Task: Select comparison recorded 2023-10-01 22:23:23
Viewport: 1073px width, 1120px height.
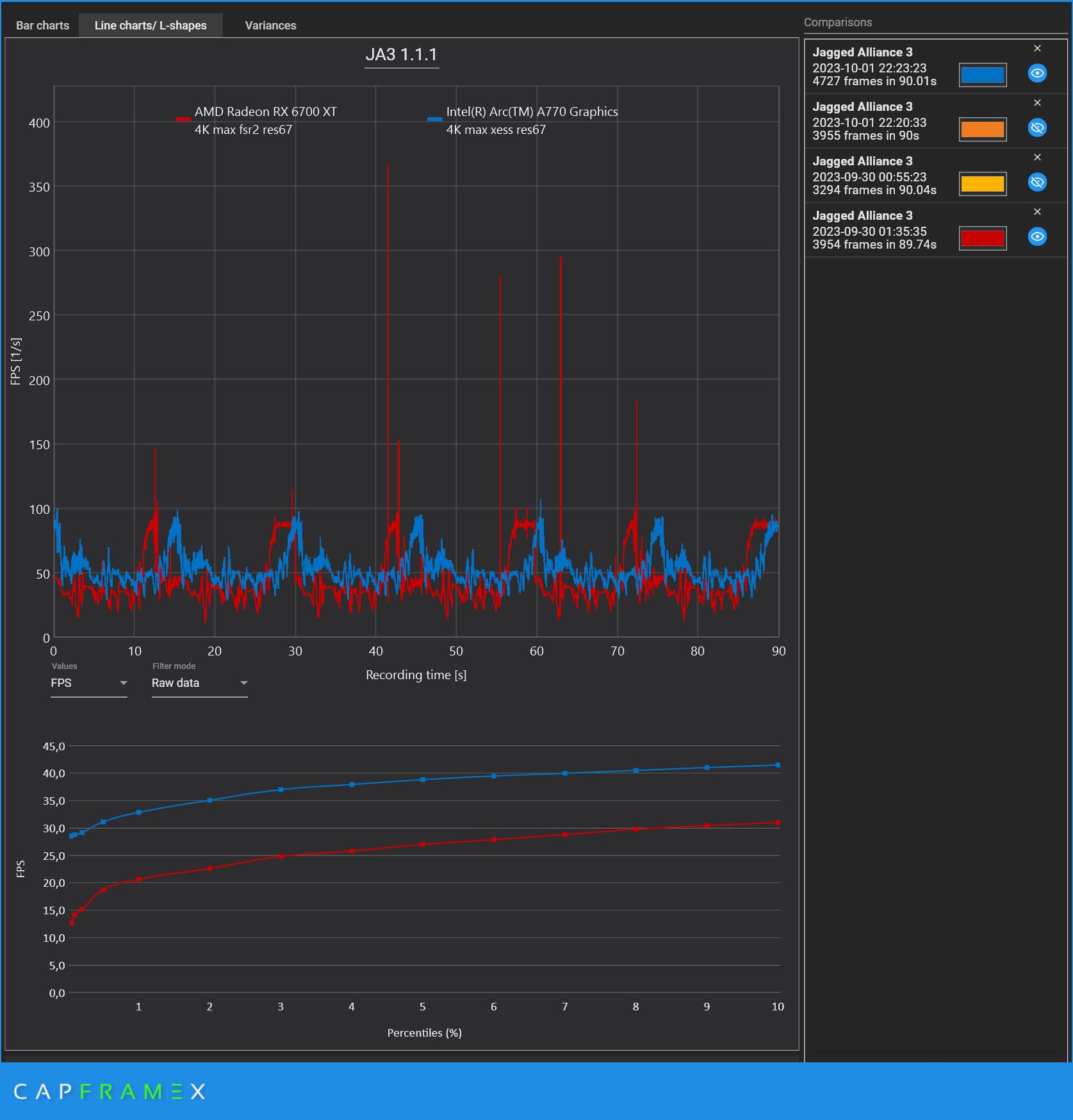Action: click(936, 67)
